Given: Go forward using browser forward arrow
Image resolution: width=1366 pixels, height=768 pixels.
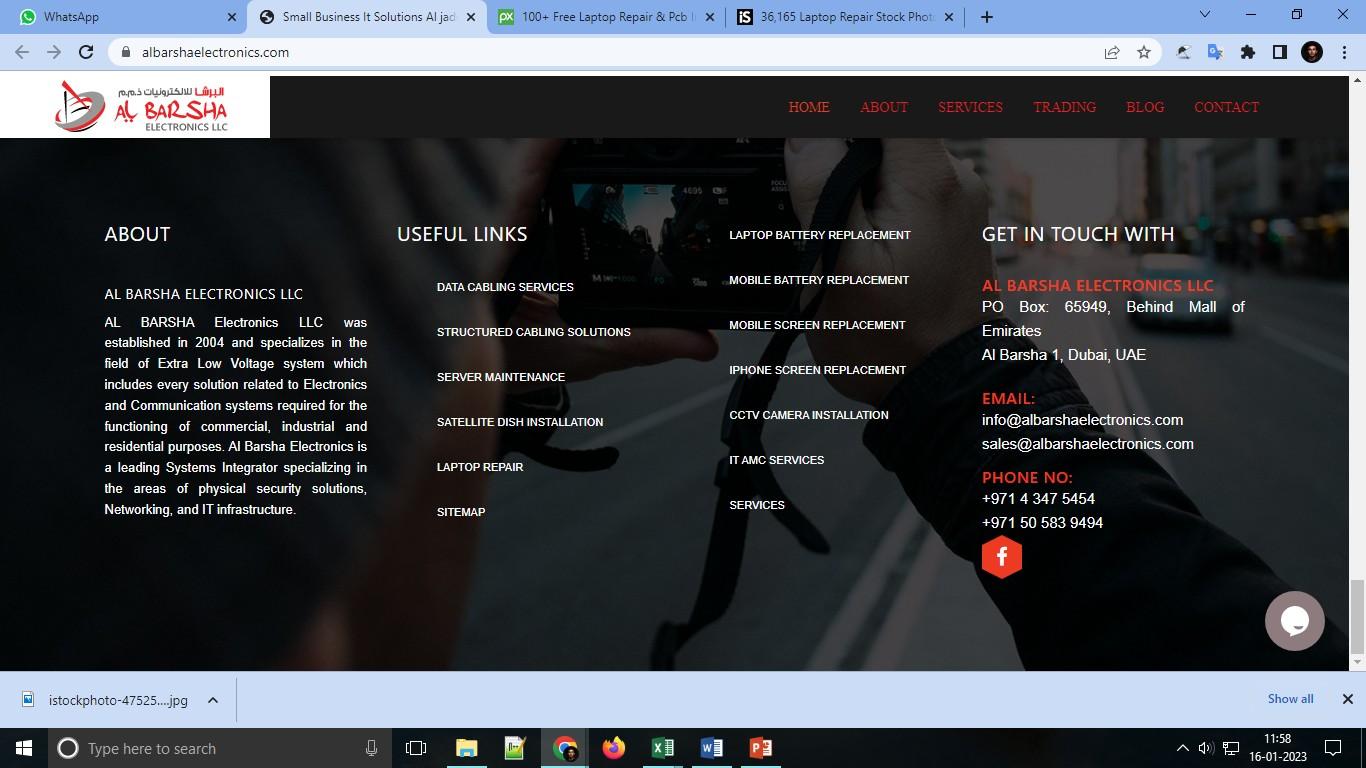Looking at the screenshot, I should (x=54, y=52).
